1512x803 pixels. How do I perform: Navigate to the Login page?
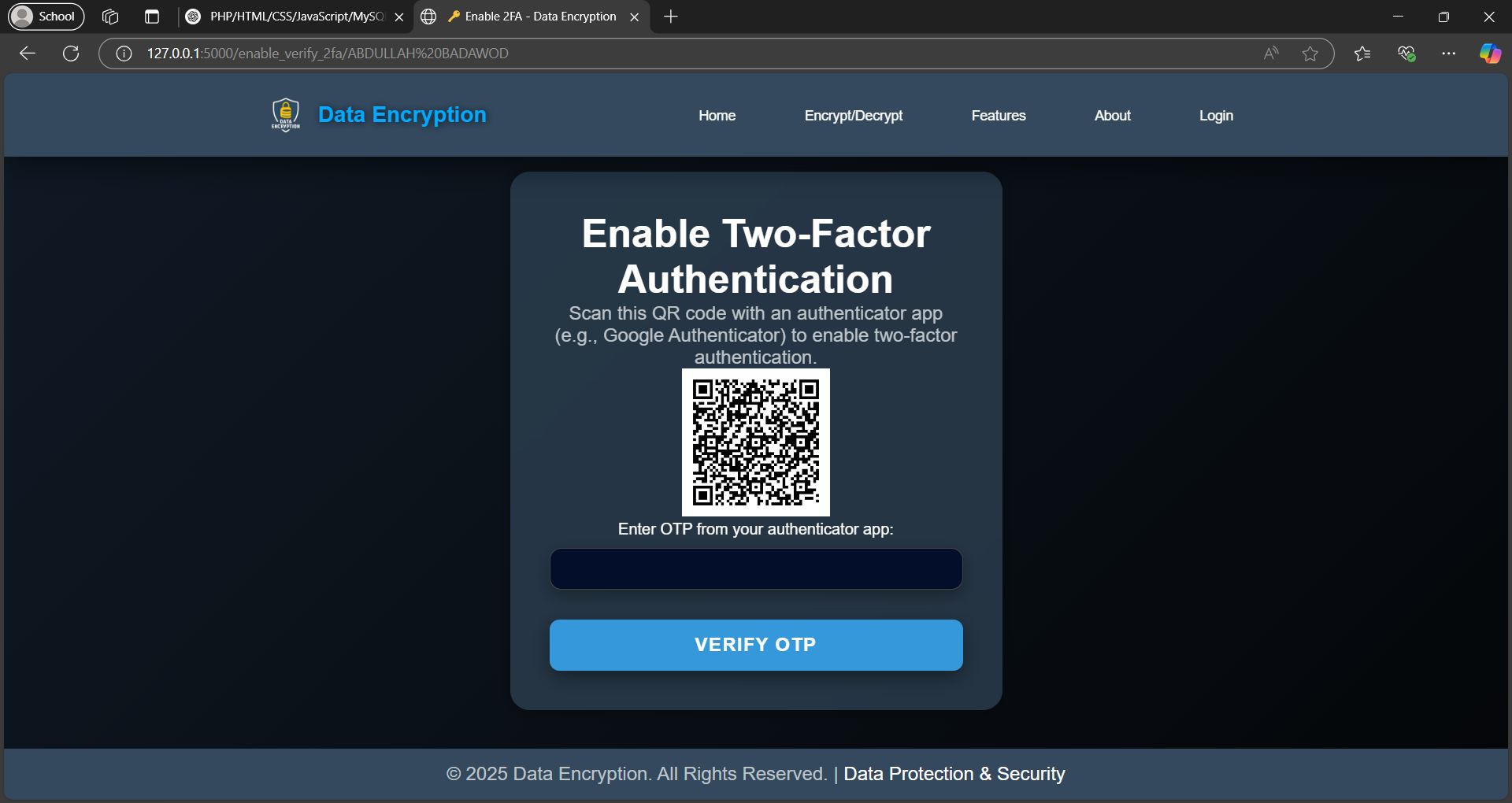[x=1216, y=116]
